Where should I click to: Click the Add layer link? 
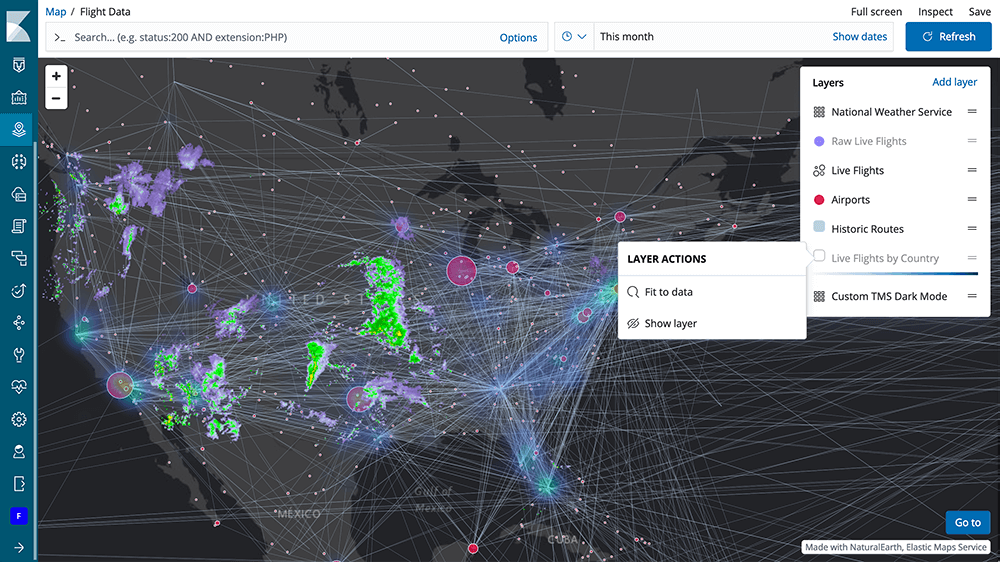[954, 82]
